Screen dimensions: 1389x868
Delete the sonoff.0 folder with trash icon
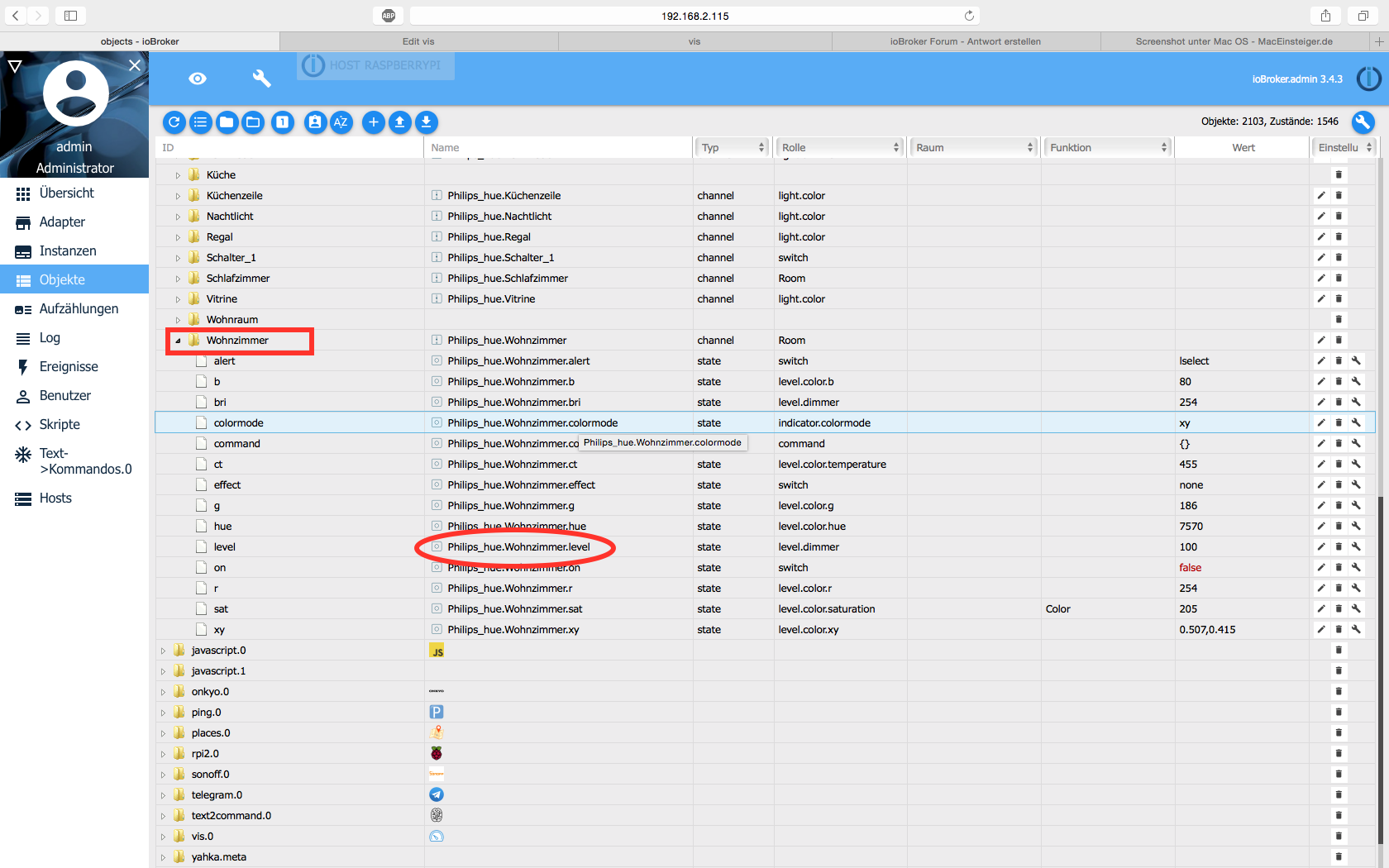click(x=1339, y=775)
